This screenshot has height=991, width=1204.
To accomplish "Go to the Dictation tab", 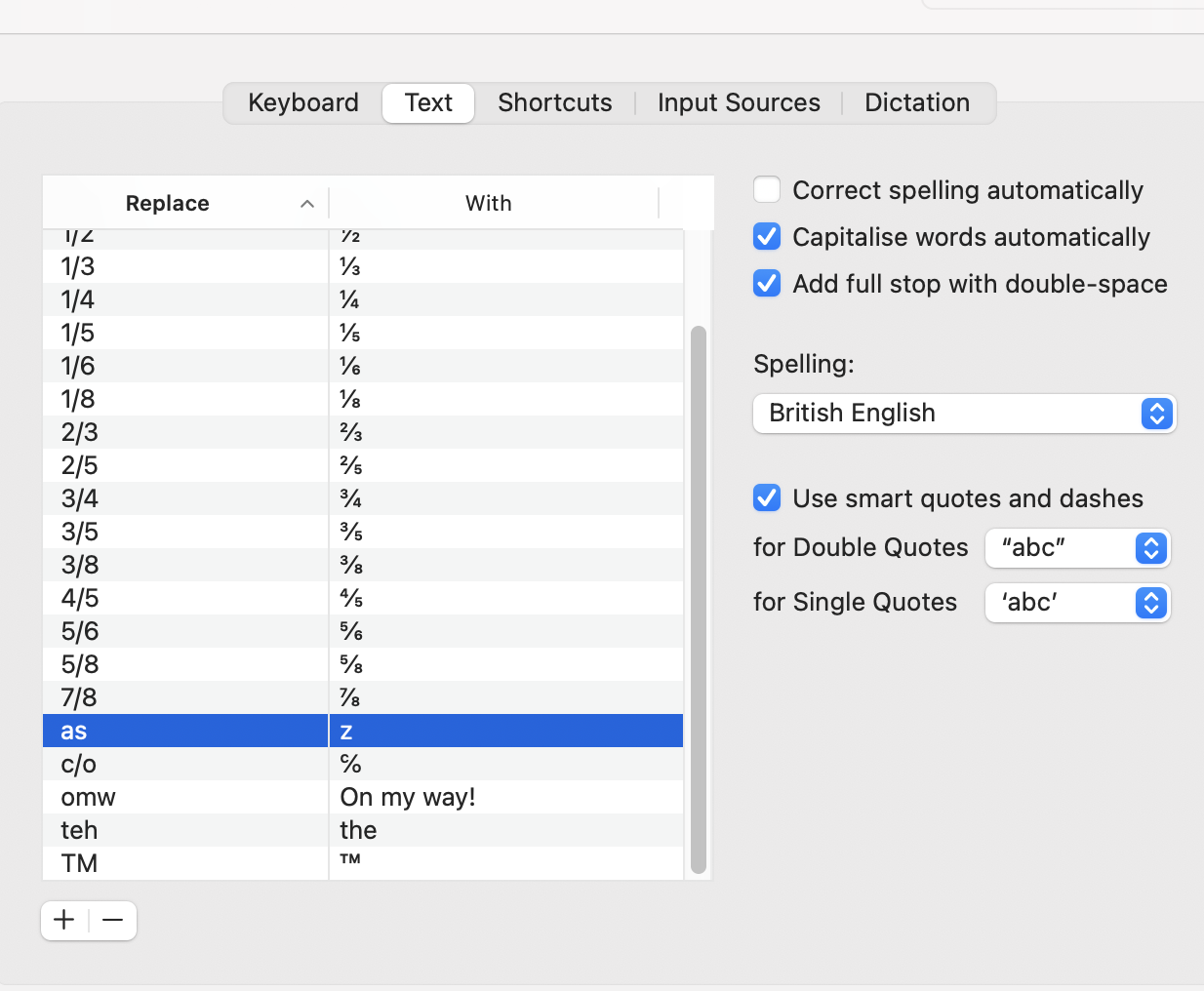I will point(917,103).
